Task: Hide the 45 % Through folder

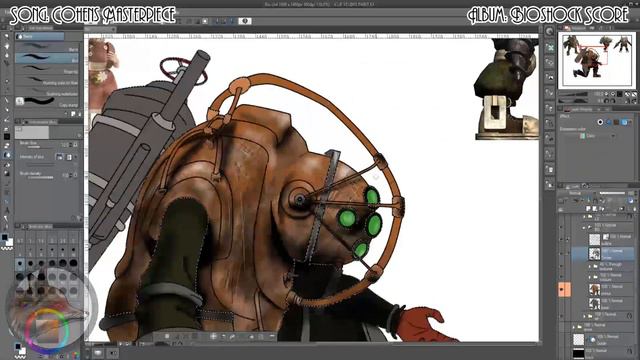Action: 561,267
